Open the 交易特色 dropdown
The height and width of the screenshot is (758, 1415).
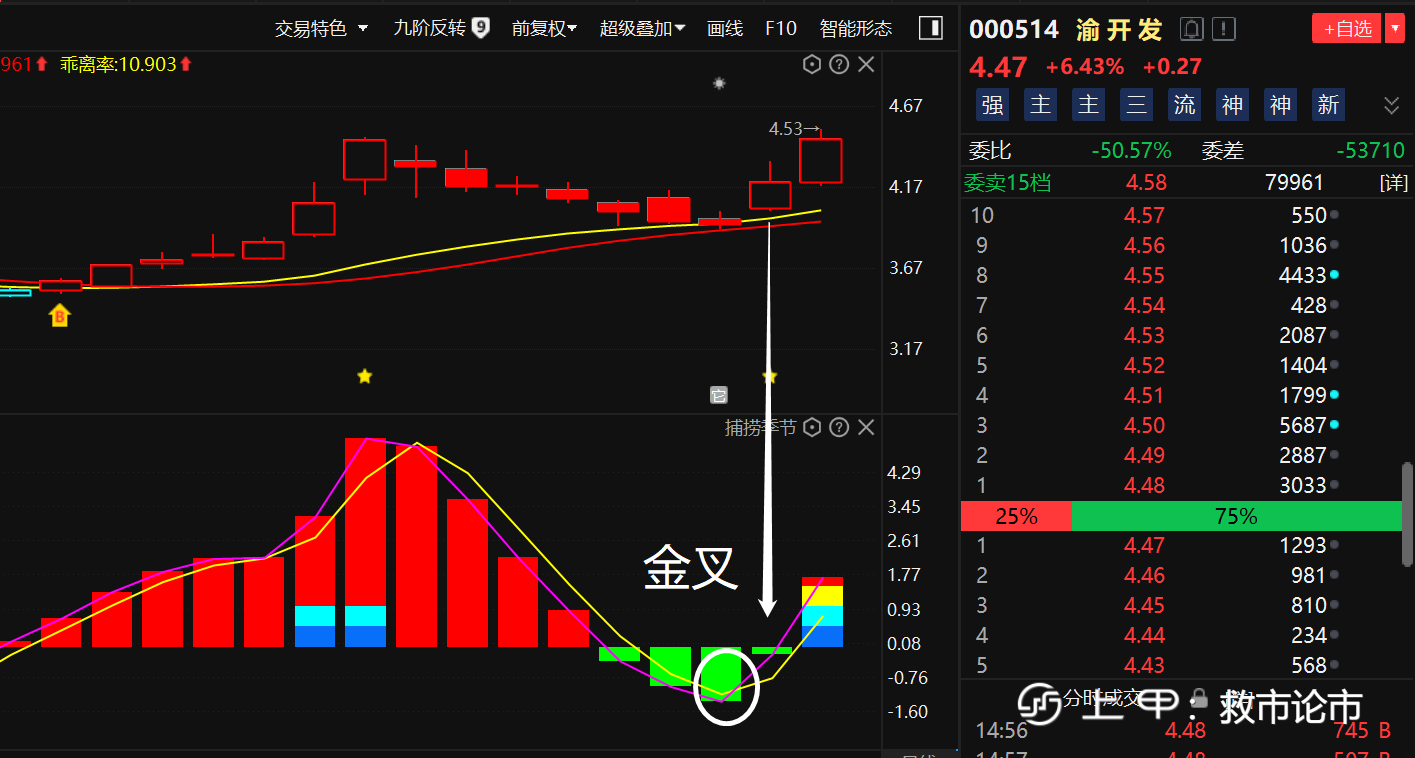322,28
